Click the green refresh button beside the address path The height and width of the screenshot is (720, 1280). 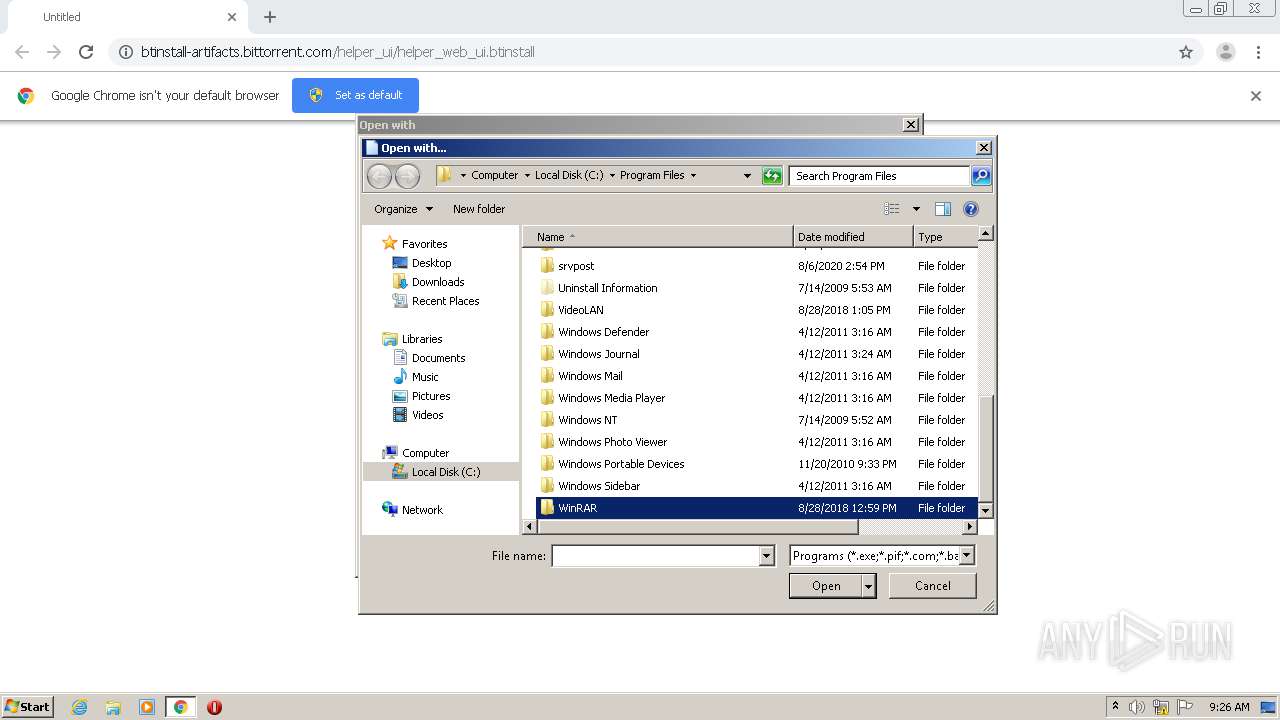(x=772, y=175)
